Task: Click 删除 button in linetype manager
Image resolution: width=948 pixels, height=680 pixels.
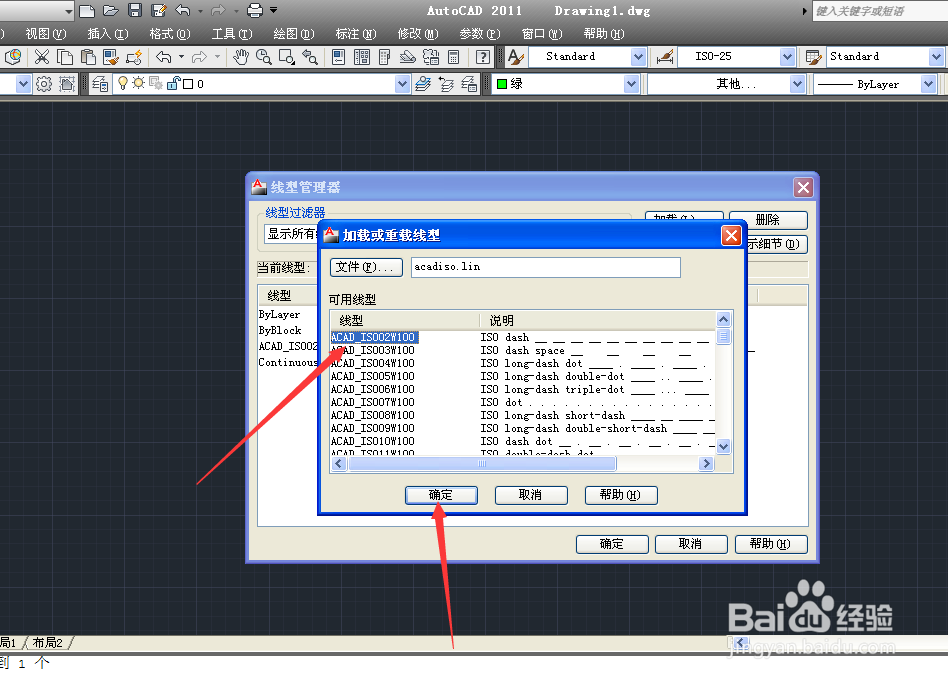Action: tap(768, 220)
